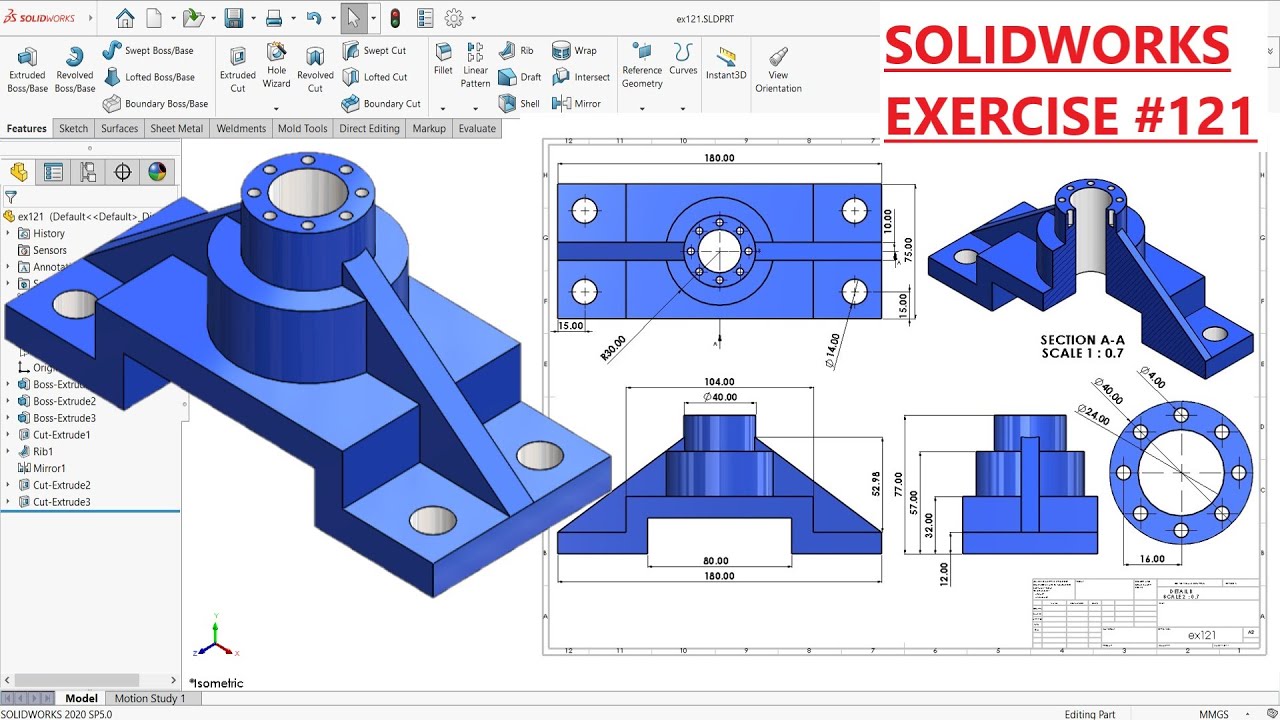This screenshot has height=720, width=1280.
Task: Apply the Fillet tool
Action: [x=443, y=60]
